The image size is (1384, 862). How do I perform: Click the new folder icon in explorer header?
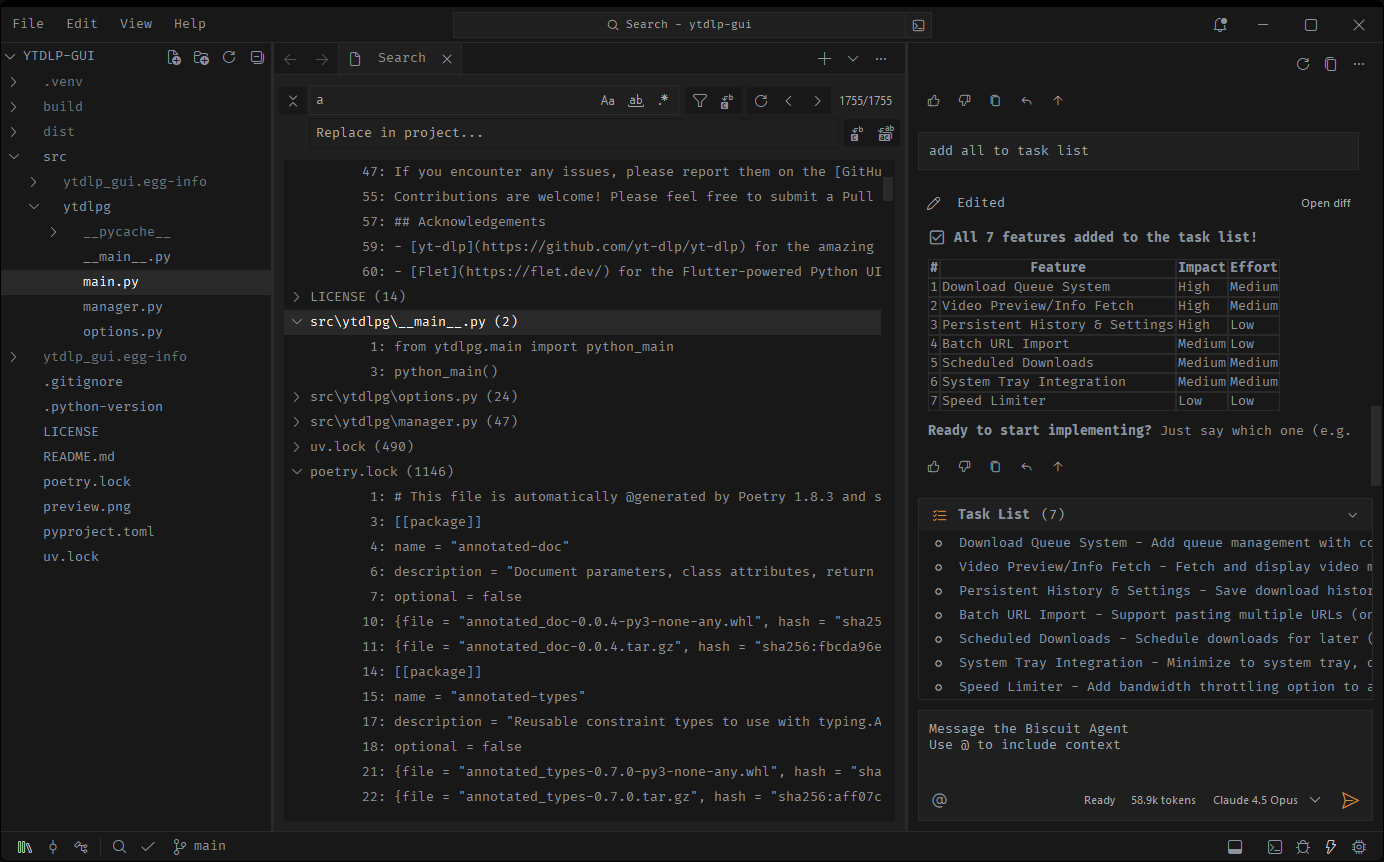point(201,58)
